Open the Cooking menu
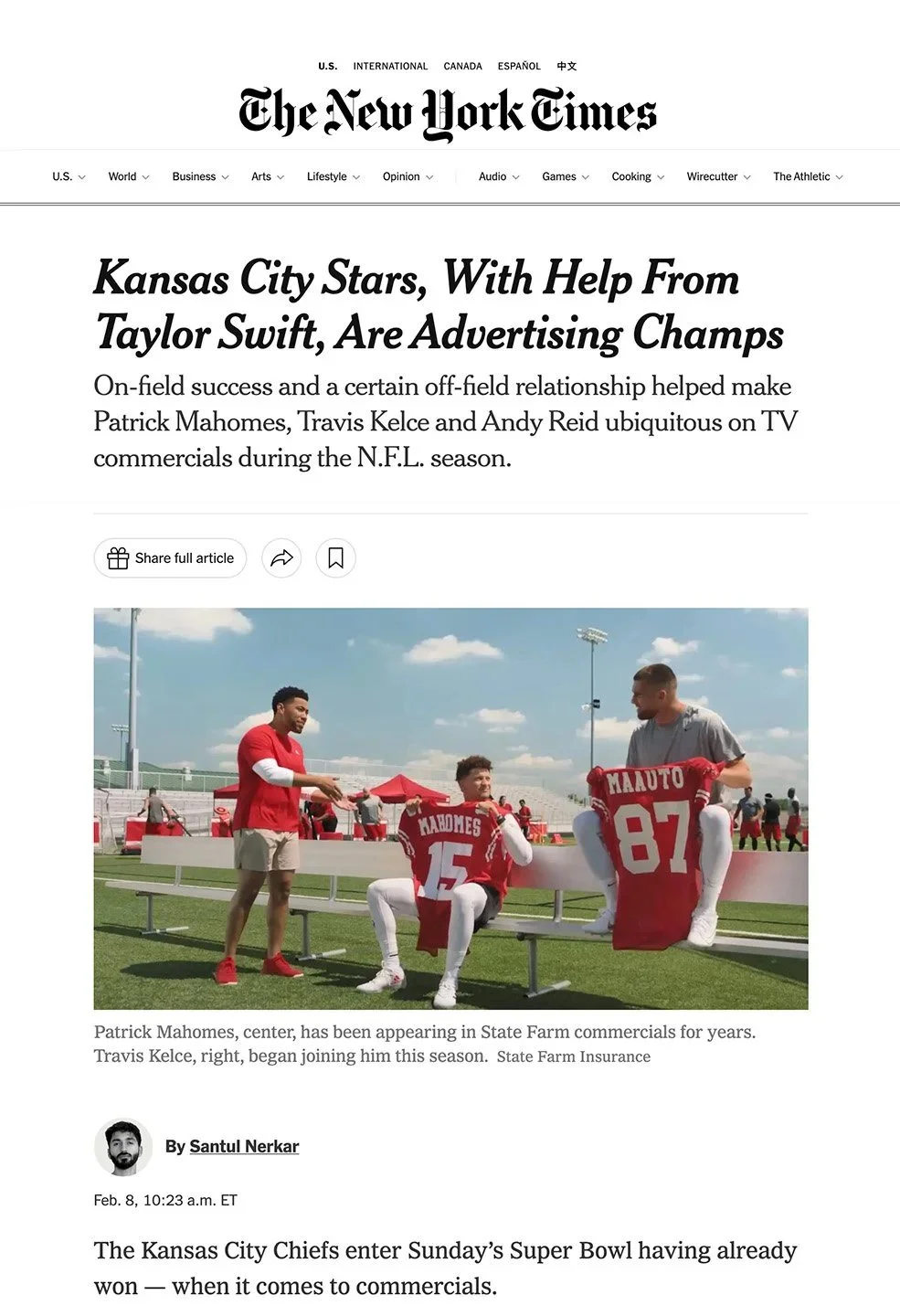This screenshot has width=900, height=1316. (x=638, y=176)
